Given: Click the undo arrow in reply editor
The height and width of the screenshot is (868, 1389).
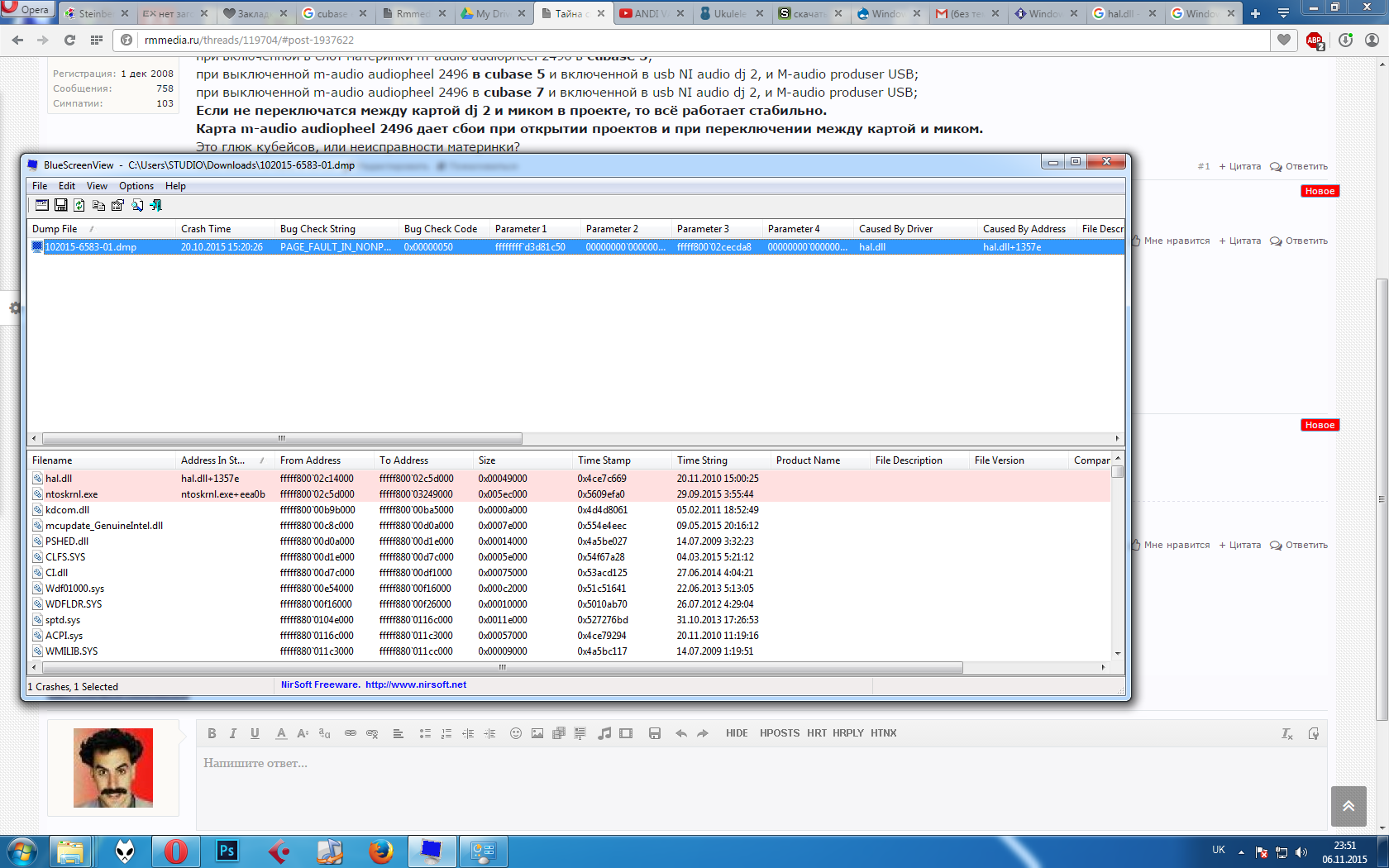Looking at the screenshot, I should (681, 733).
